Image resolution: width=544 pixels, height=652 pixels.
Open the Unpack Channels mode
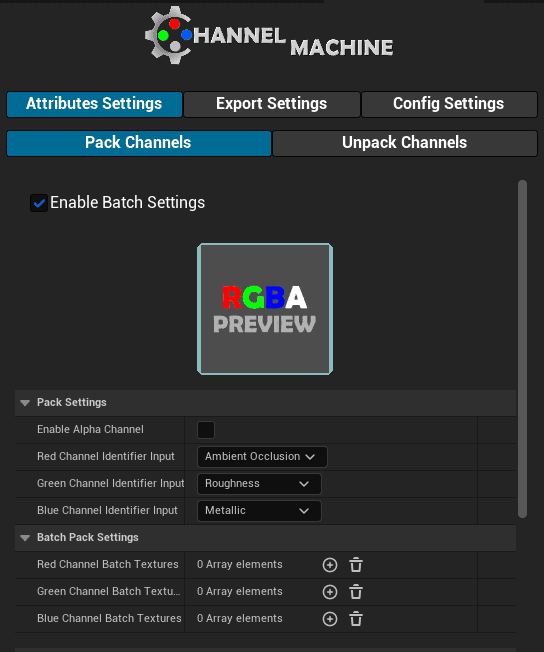pos(405,143)
